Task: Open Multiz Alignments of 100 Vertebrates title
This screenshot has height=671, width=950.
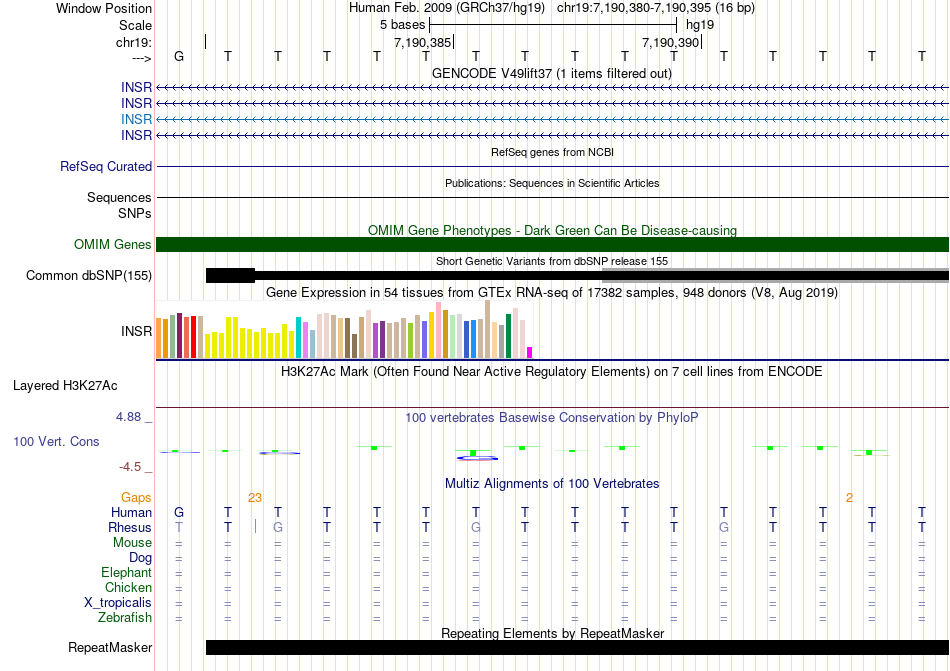Action: [x=552, y=483]
